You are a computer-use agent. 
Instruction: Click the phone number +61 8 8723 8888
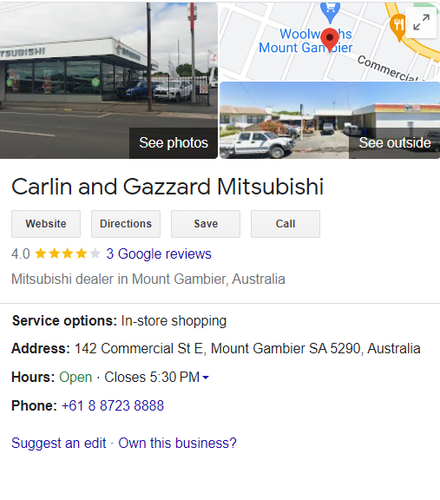pyautogui.click(x=113, y=406)
